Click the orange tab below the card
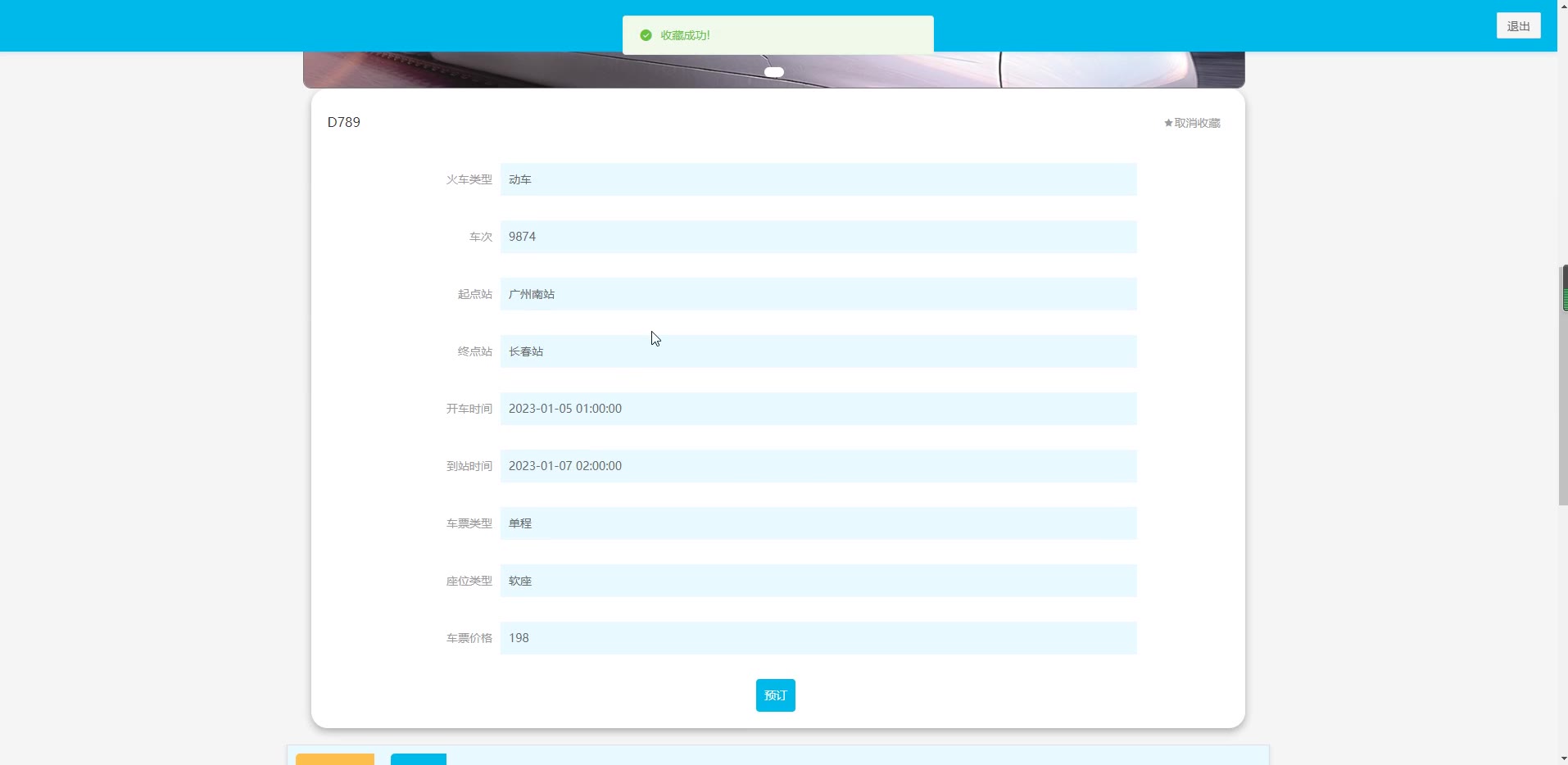This screenshot has width=1568, height=765. (335, 759)
